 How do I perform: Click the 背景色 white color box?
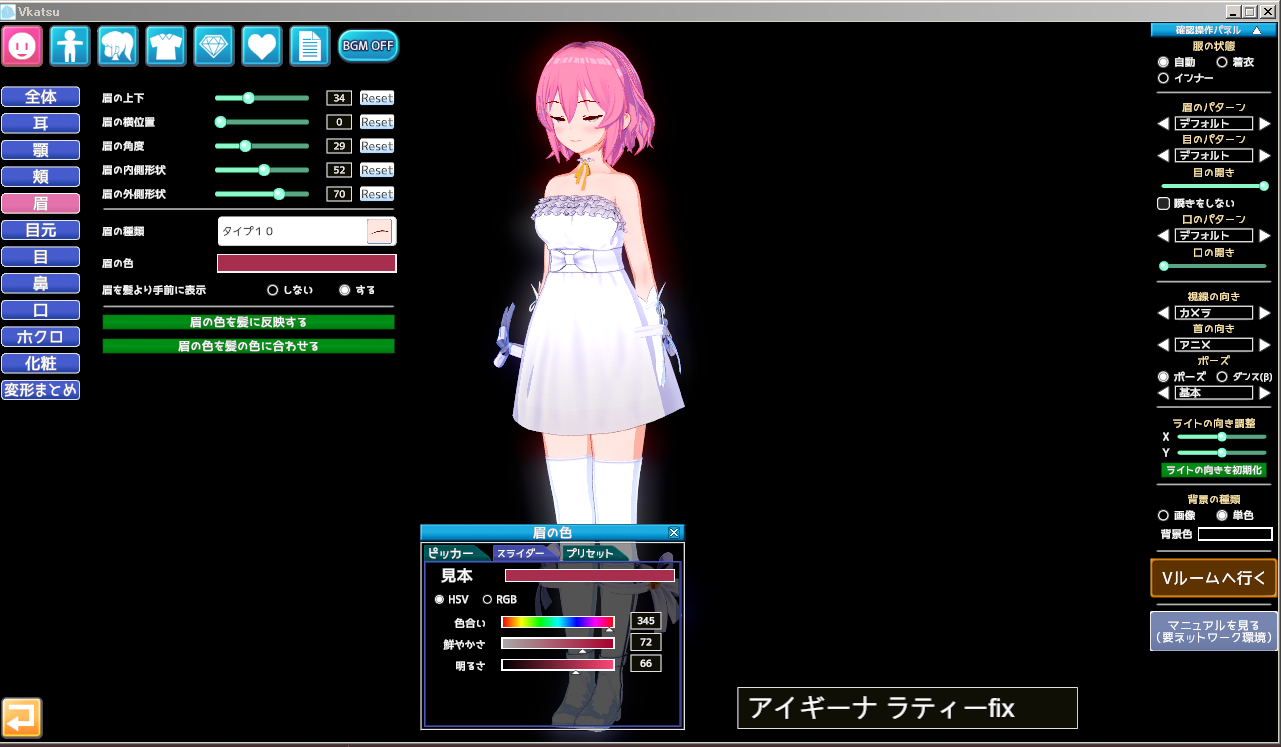coord(1234,534)
